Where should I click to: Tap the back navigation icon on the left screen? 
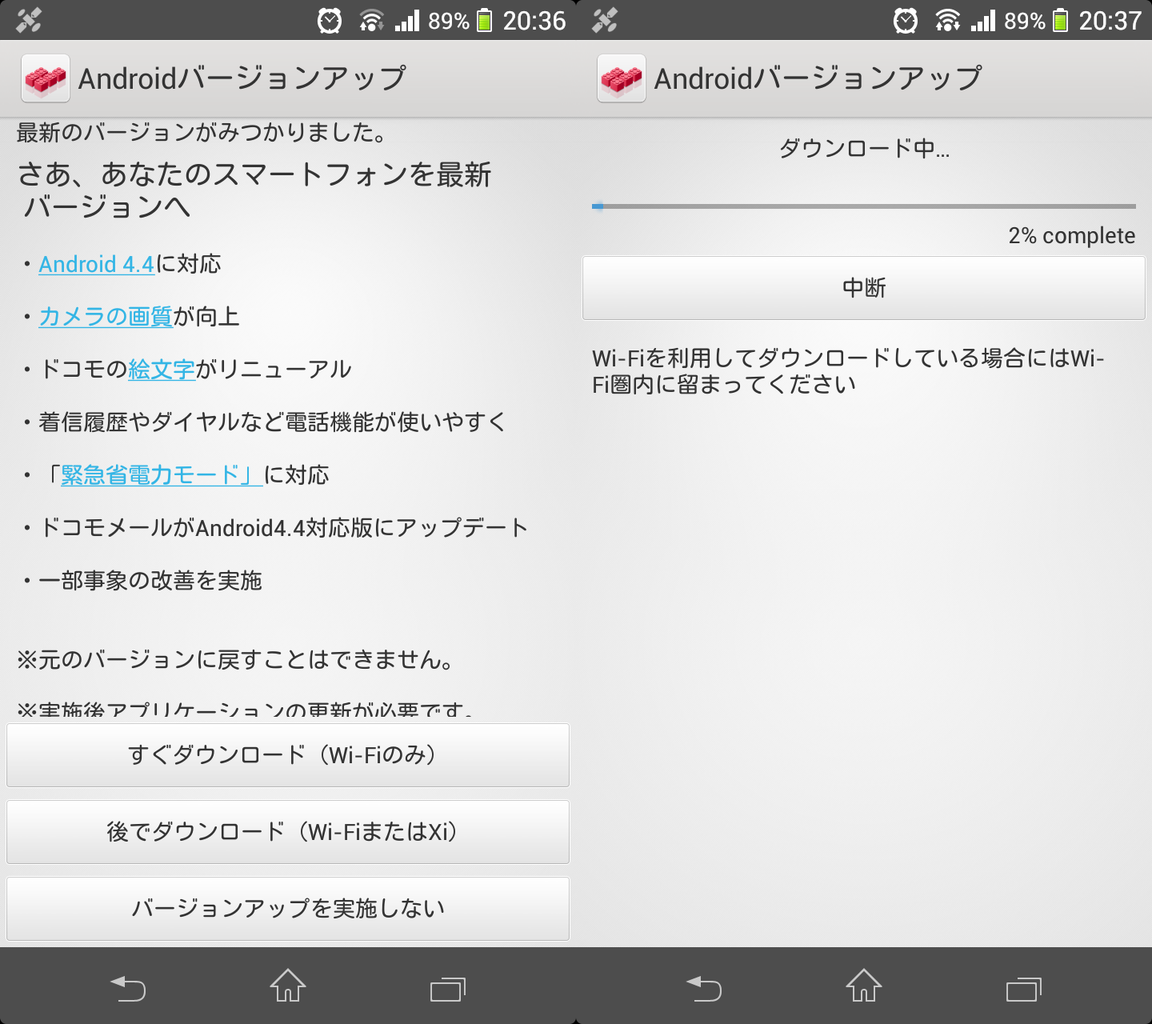click(x=128, y=988)
